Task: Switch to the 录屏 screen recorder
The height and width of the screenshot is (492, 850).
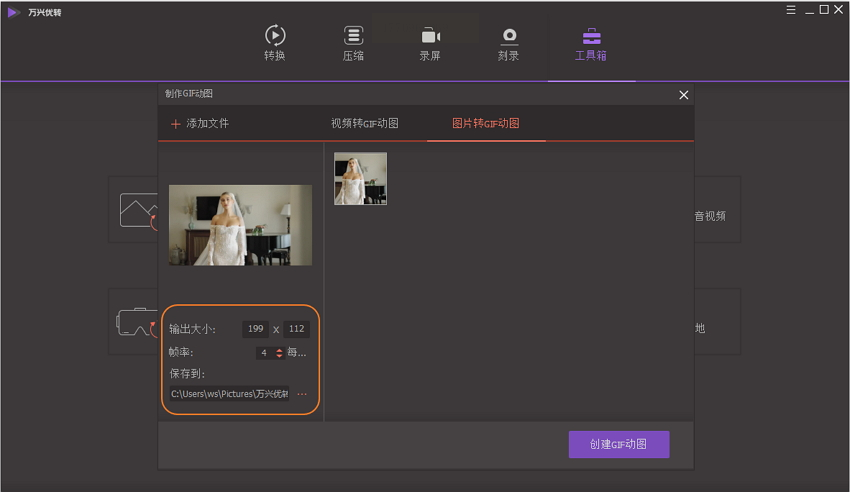Action: pos(430,44)
